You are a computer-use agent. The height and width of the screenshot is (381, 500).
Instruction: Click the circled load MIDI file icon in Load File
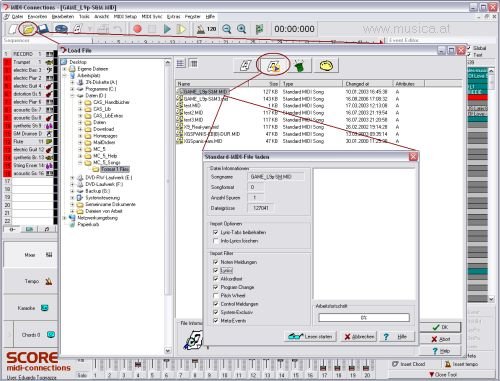(x=273, y=66)
